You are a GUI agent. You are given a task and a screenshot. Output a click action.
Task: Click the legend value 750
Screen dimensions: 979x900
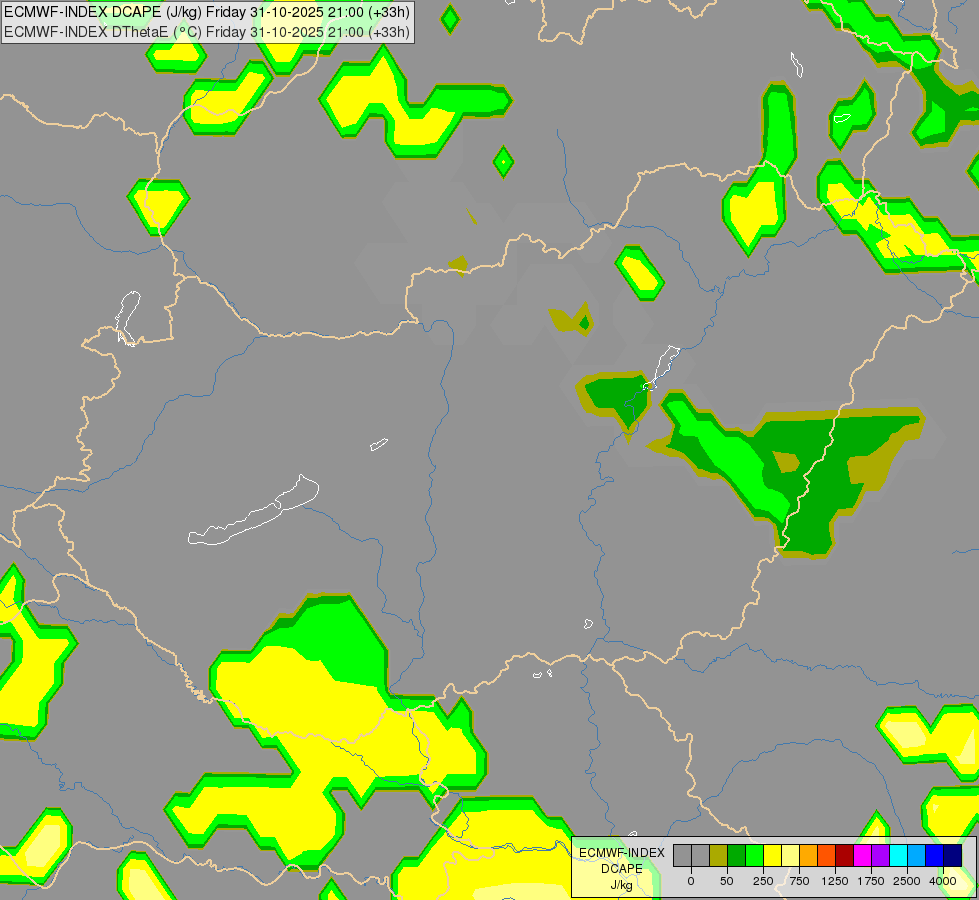(799, 881)
